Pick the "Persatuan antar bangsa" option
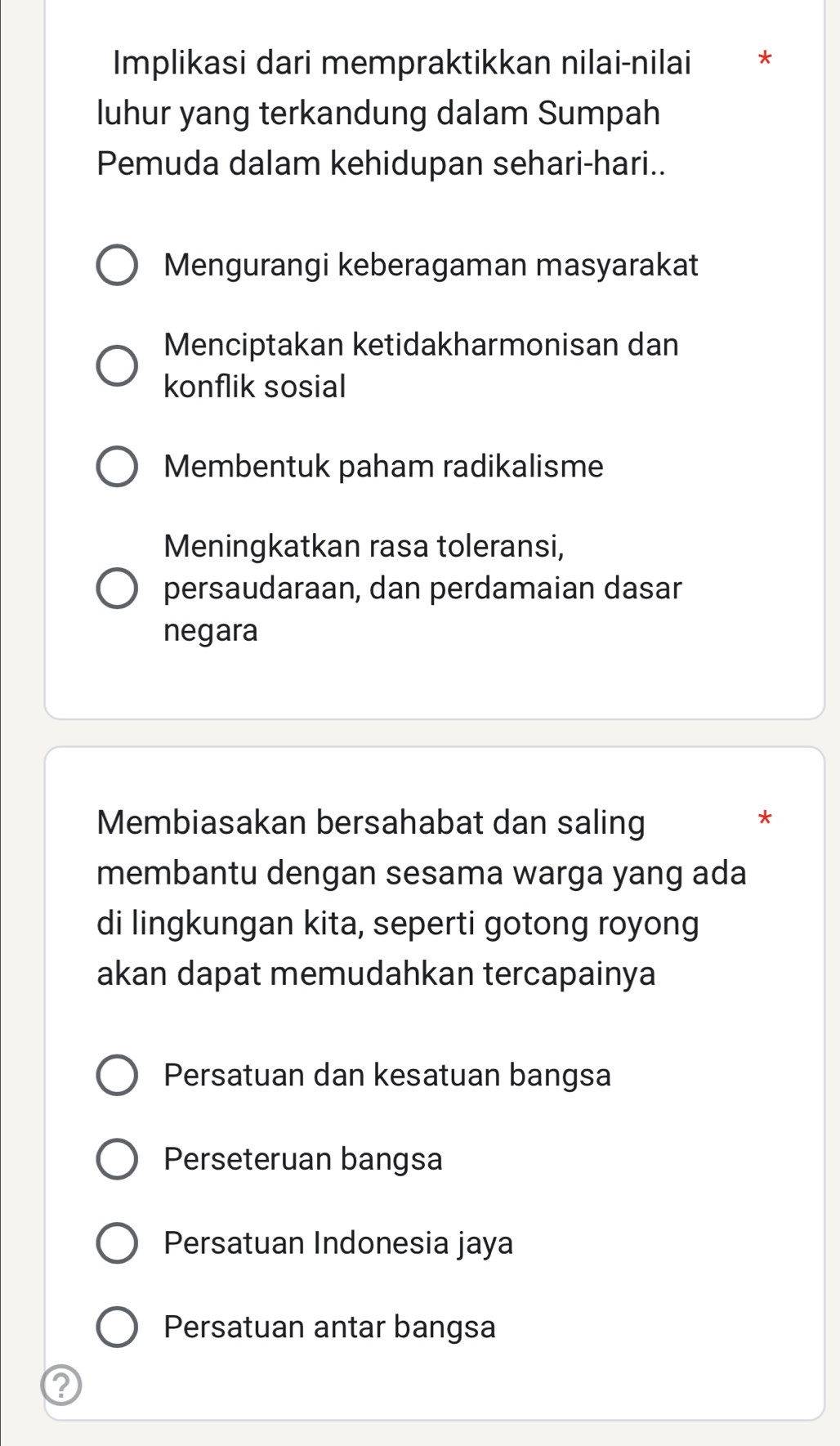The image size is (840, 1446). (x=117, y=1327)
